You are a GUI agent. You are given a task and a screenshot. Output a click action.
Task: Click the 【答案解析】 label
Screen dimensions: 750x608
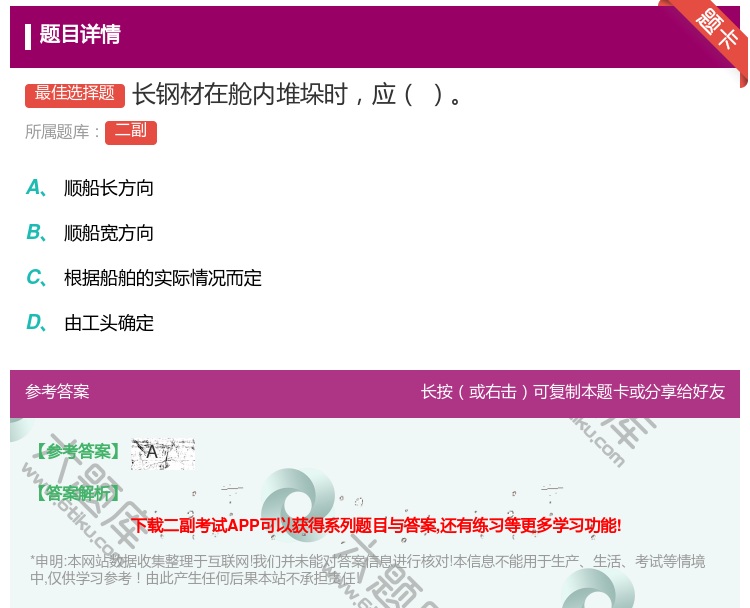pyautogui.click(x=79, y=493)
